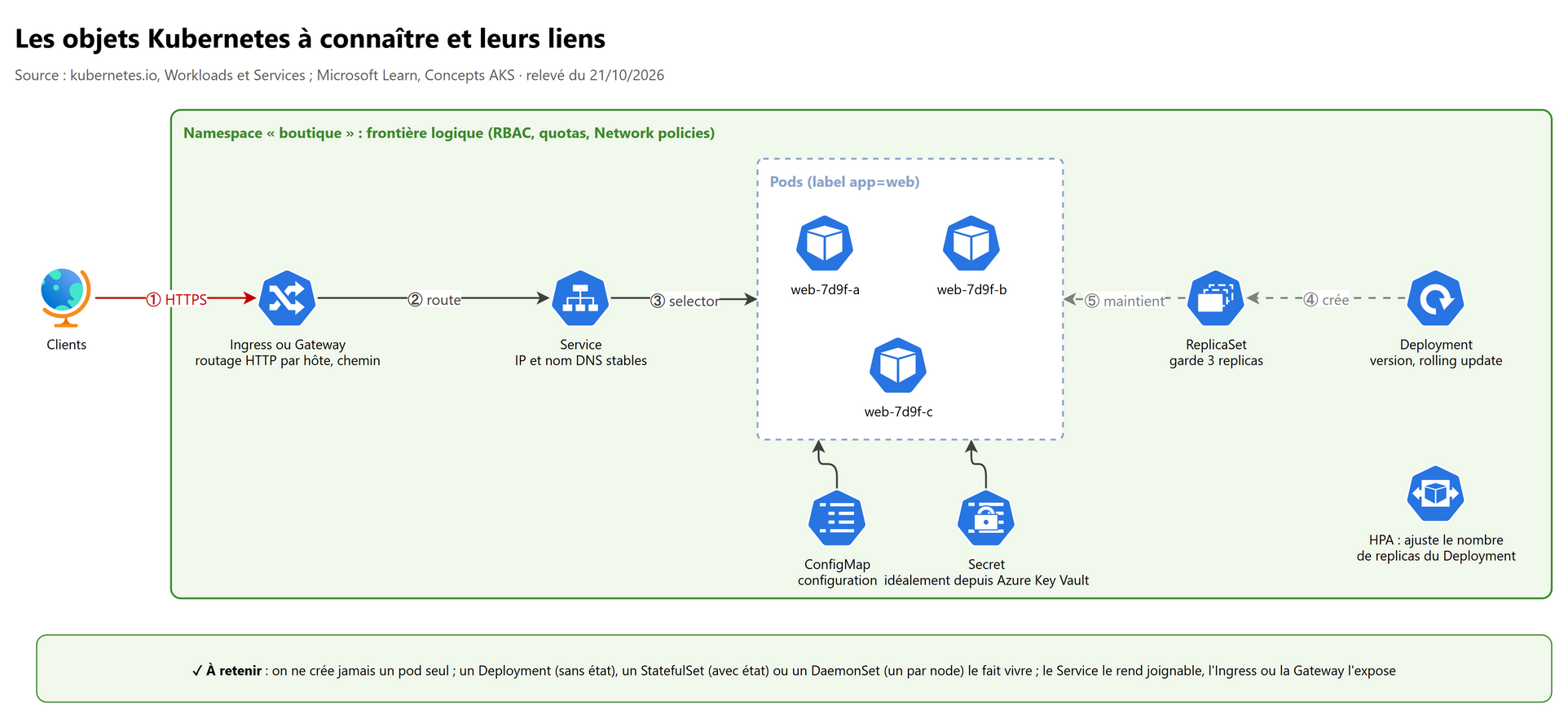Click the 'Clients' label
This screenshot has width=1568, height=718.
[66, 345]
